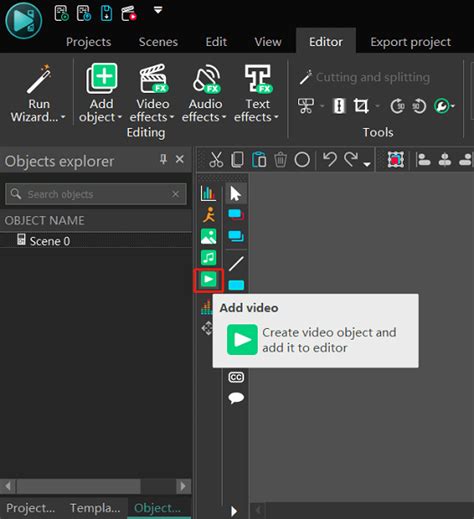
Task: Select the Line drawing tool
Action: coord(236,263)
